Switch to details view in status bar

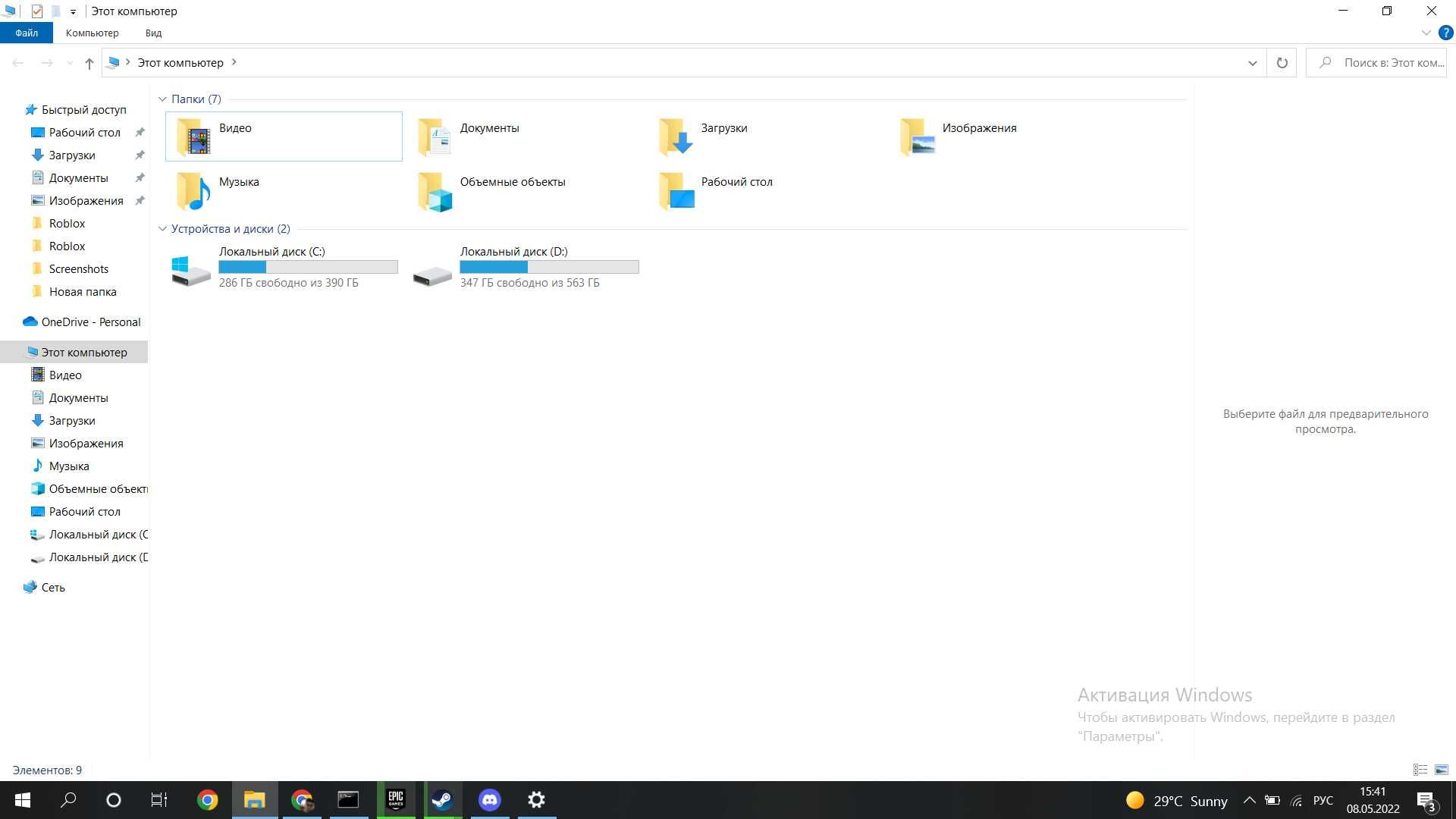pyautogui.click(x=1420, y=770)
